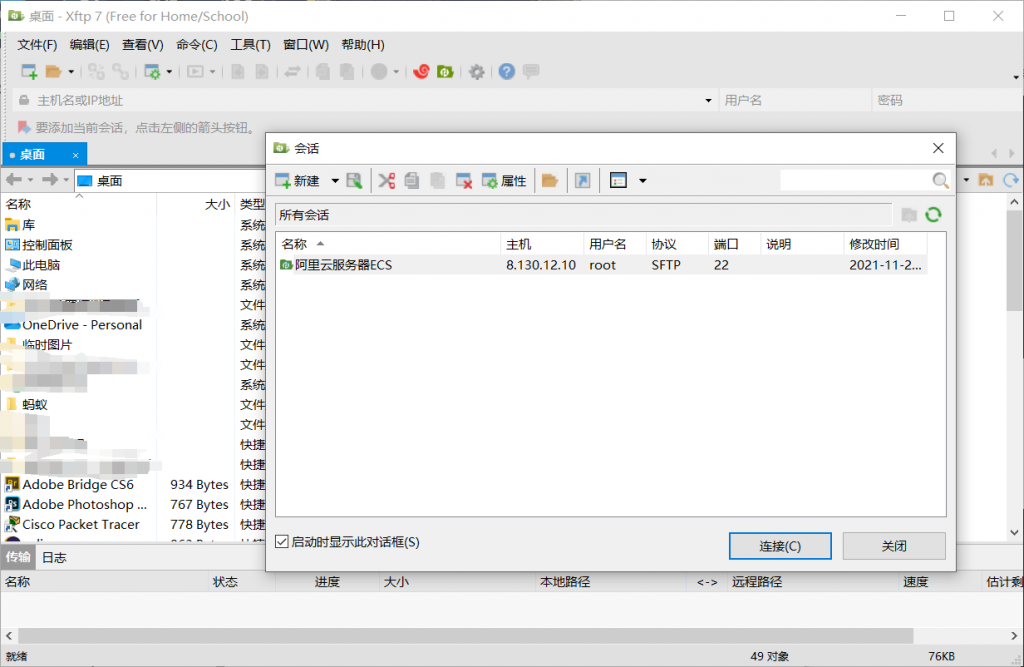
Task: Open the 编辑(E) menu
Action: 89,44
